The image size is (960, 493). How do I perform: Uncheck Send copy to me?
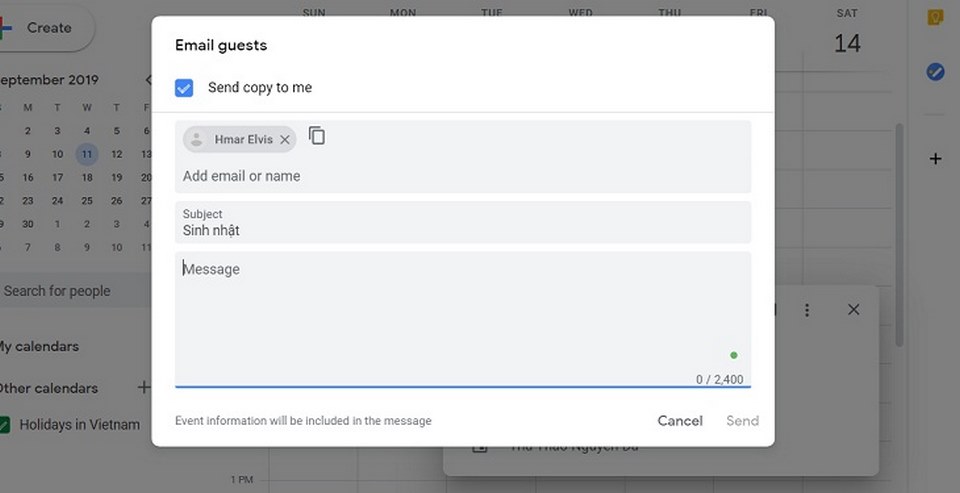(184, 88)
